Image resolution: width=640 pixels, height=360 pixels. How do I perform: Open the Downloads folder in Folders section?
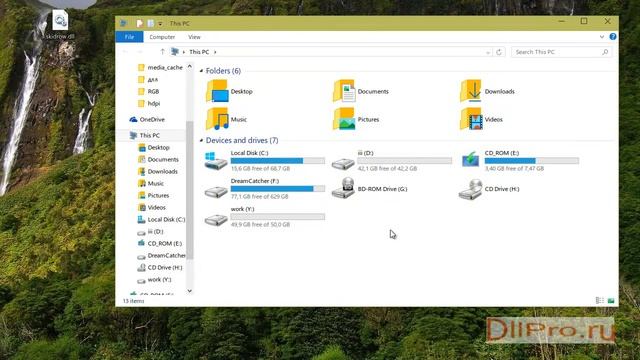(x=487, y=91)
